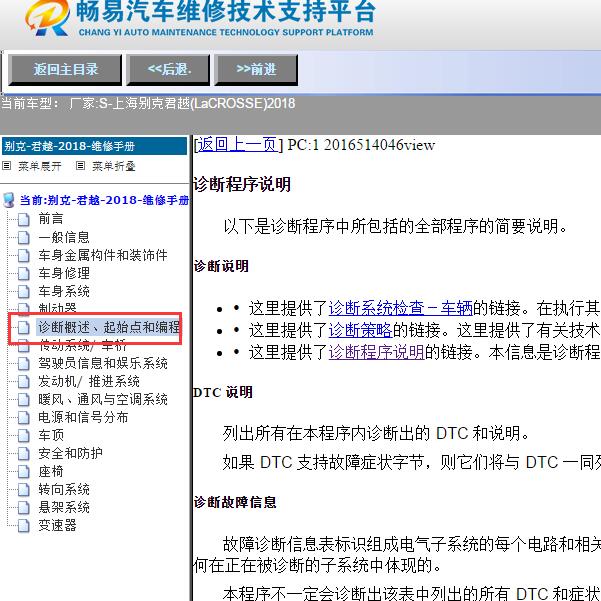The height and width of the screenshot is (601, 601).
Task: Open the 诊断系统检查－车辆 link
Action: [401, 308]
